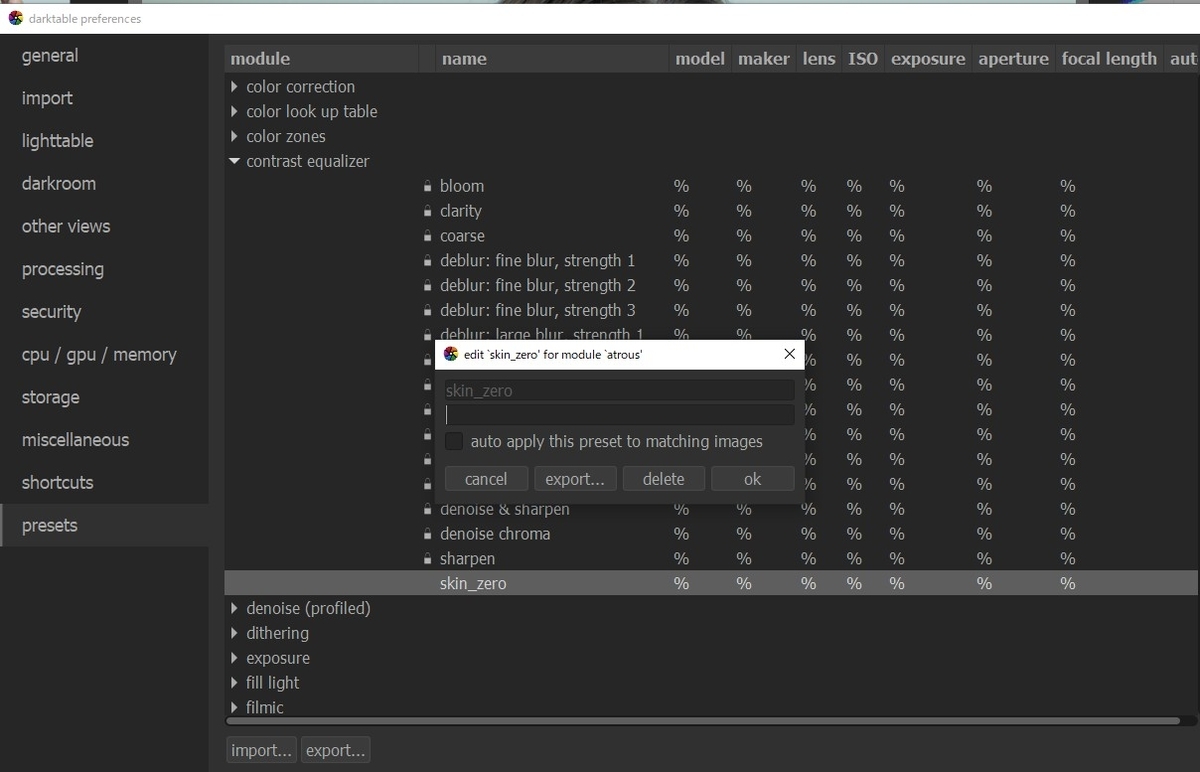
Task: Select the clarity preset row
Action: pos(710,211)
